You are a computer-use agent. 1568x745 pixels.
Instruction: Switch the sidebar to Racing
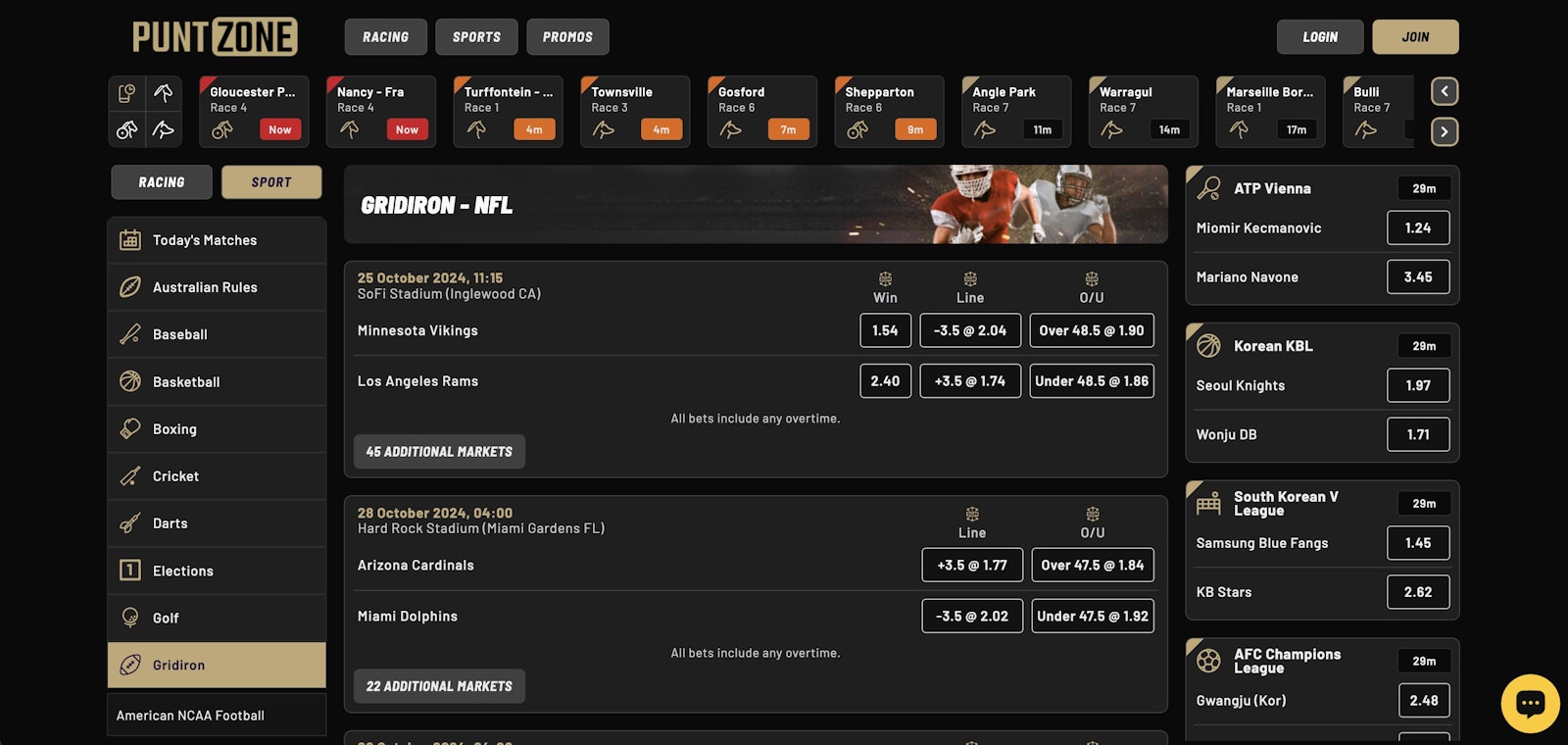point(162,182)
